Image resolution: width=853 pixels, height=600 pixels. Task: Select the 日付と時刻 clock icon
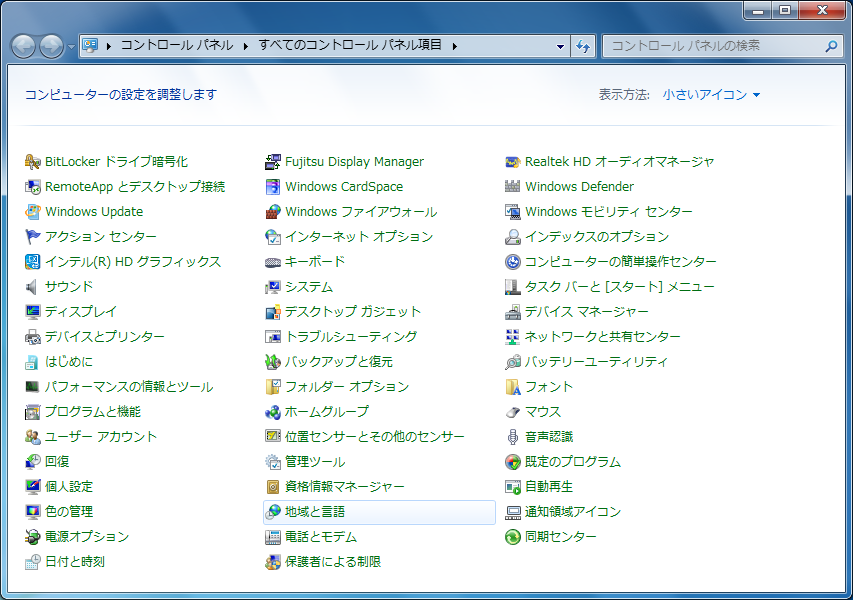(x=33, y=562)
